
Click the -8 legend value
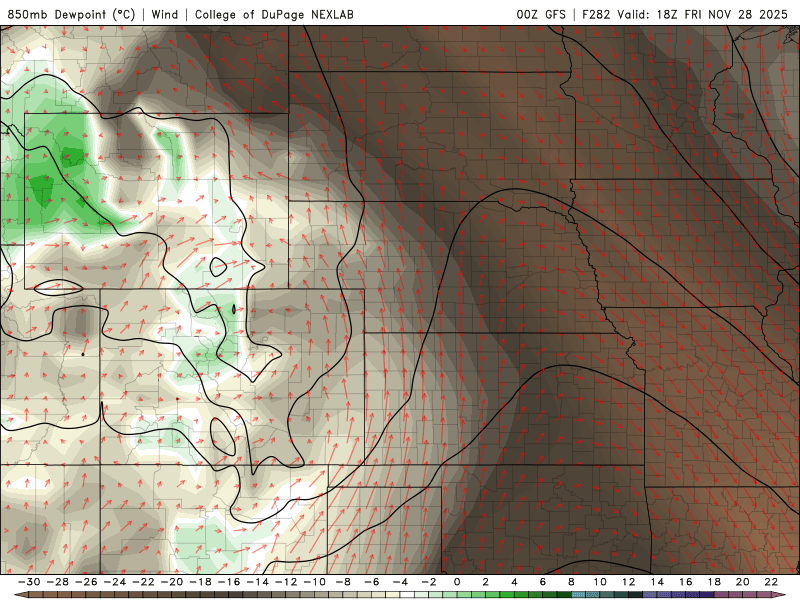click(x=343, y=582)
